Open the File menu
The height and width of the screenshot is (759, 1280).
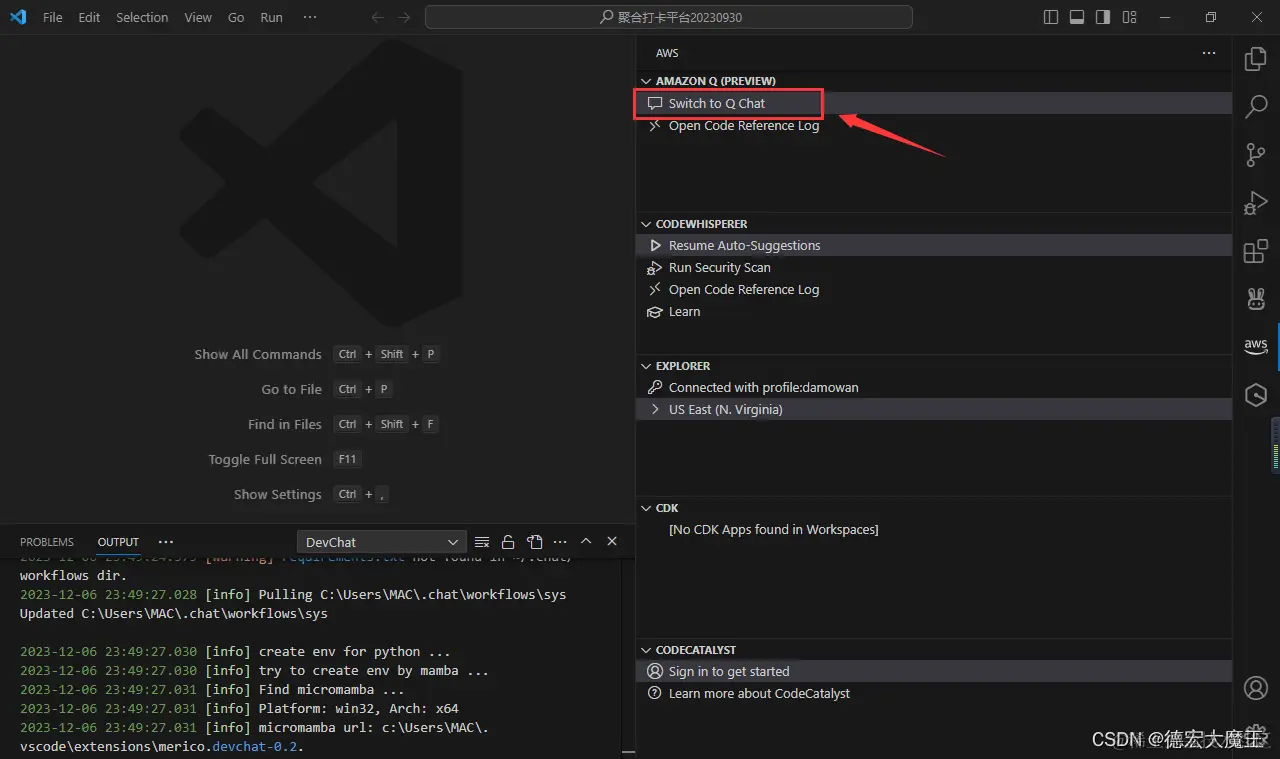pos(53,17)
